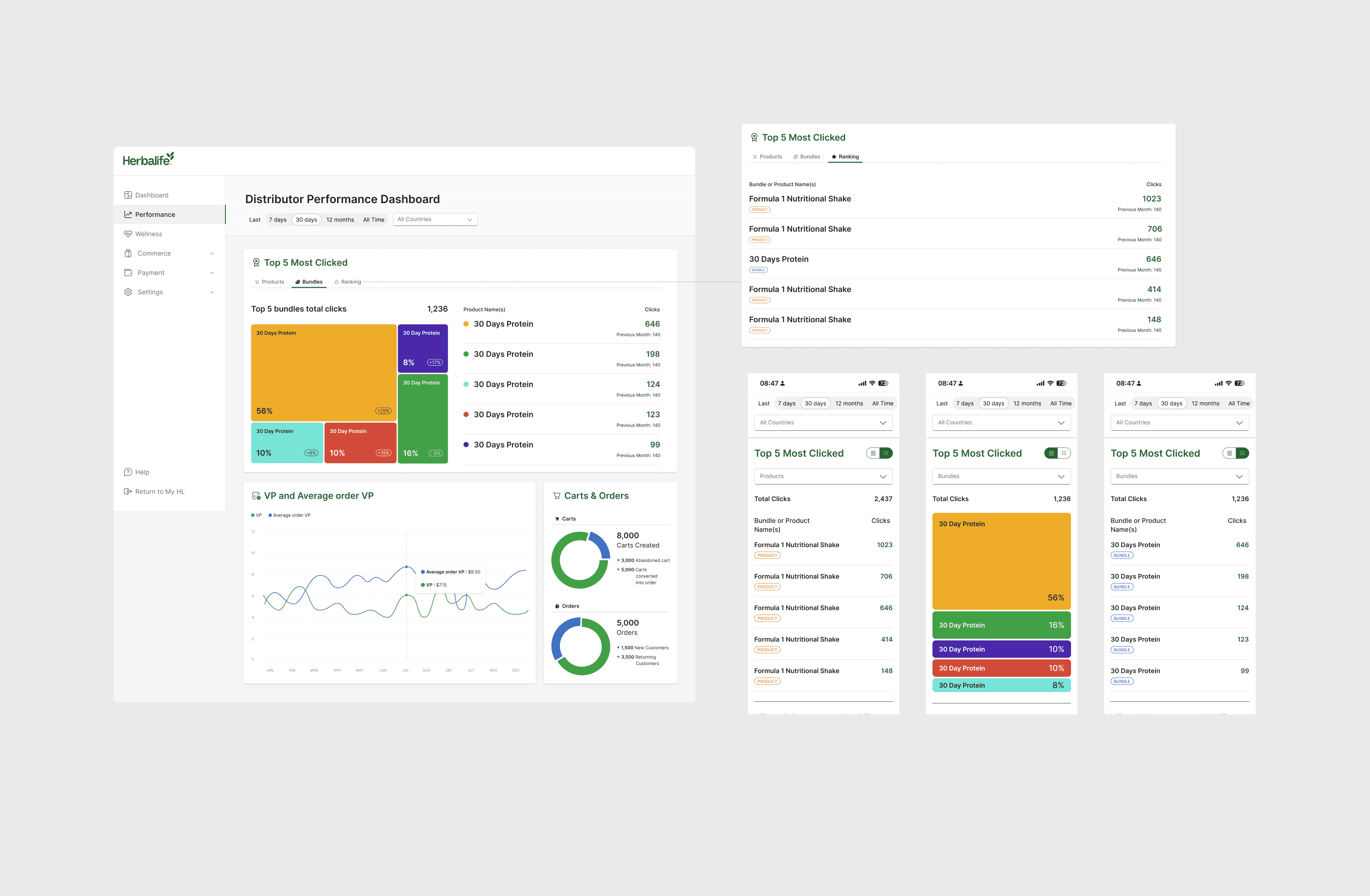Click the Commerce bag icon in sidebar
This screenshot has width=1370, height=896.
click(x=128, y=253)
